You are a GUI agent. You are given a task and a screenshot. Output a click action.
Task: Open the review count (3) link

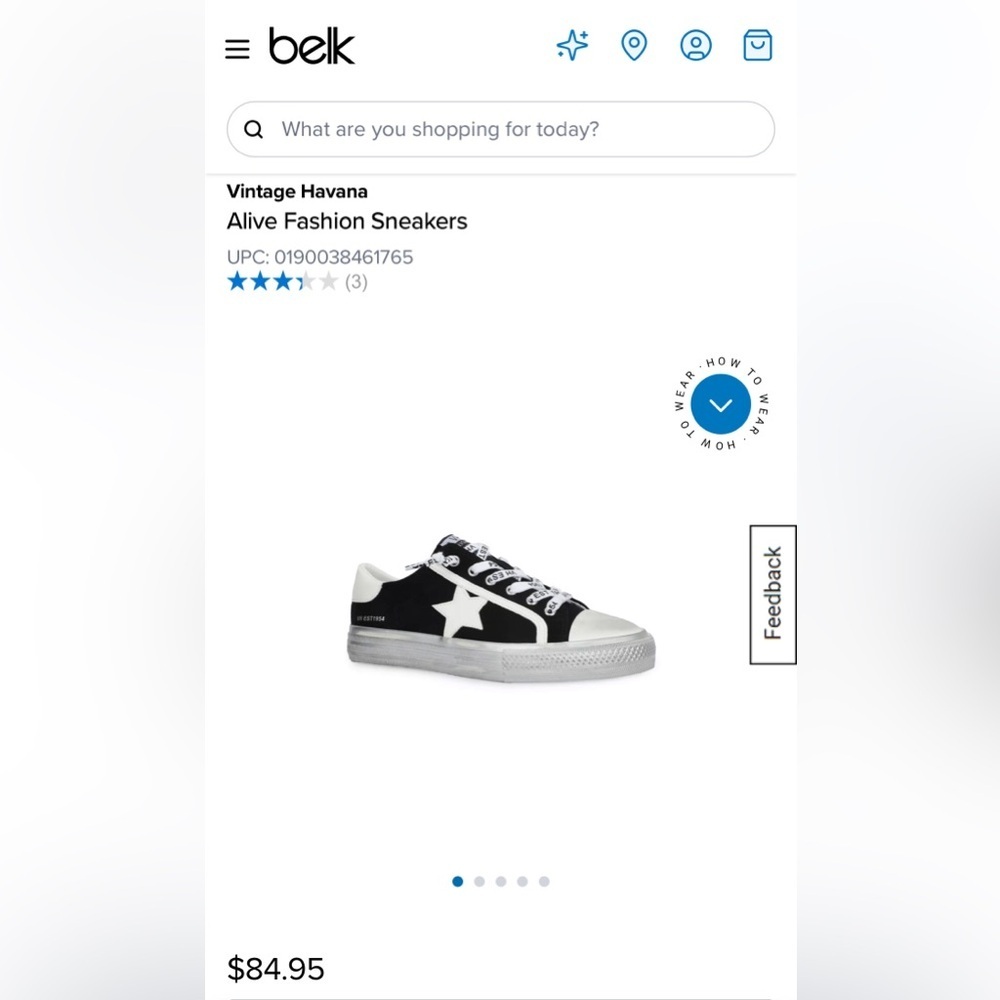[356, 282]
